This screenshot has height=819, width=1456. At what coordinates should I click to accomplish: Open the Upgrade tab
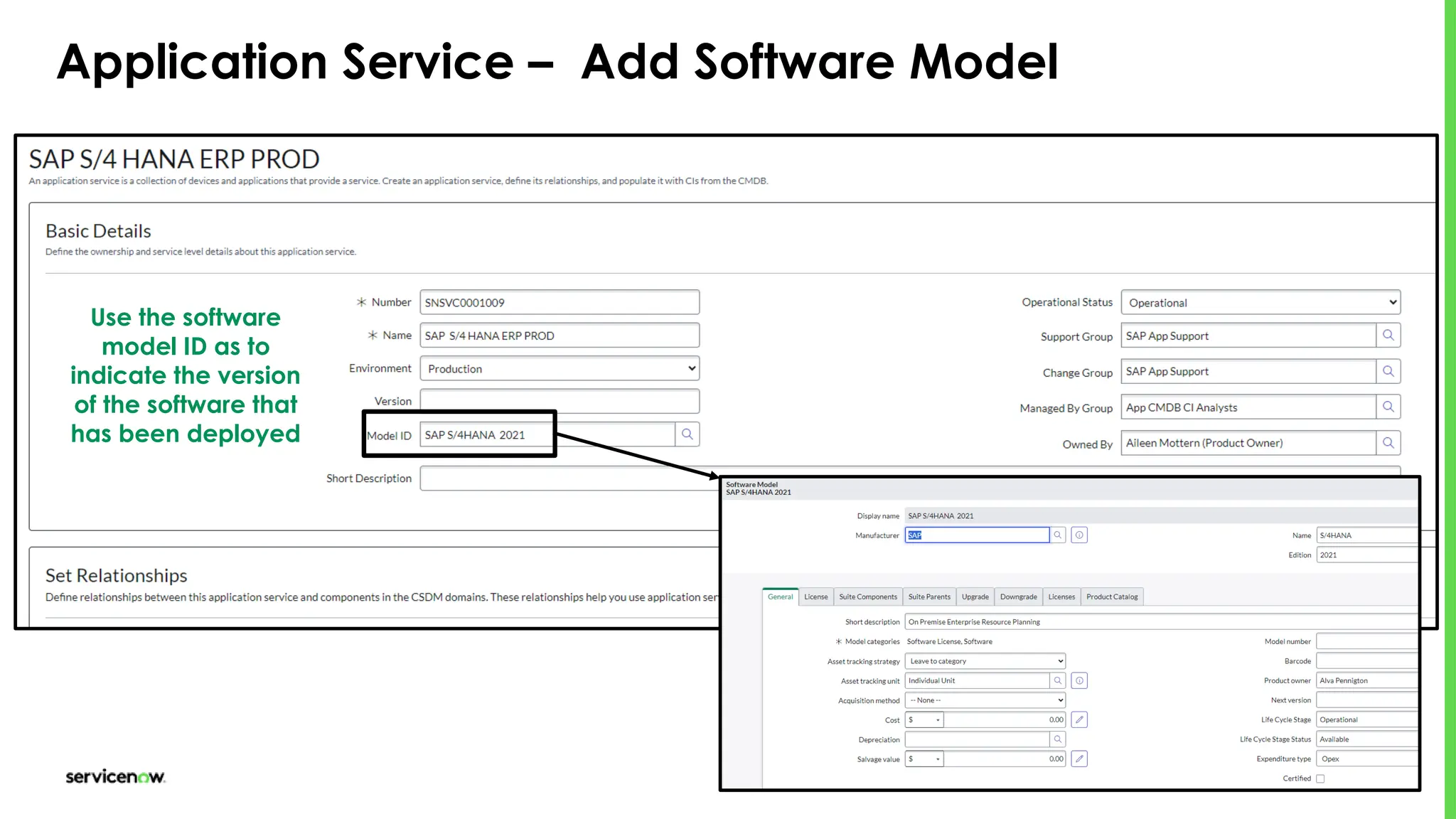pyautogui.click(x=975, y=597)
